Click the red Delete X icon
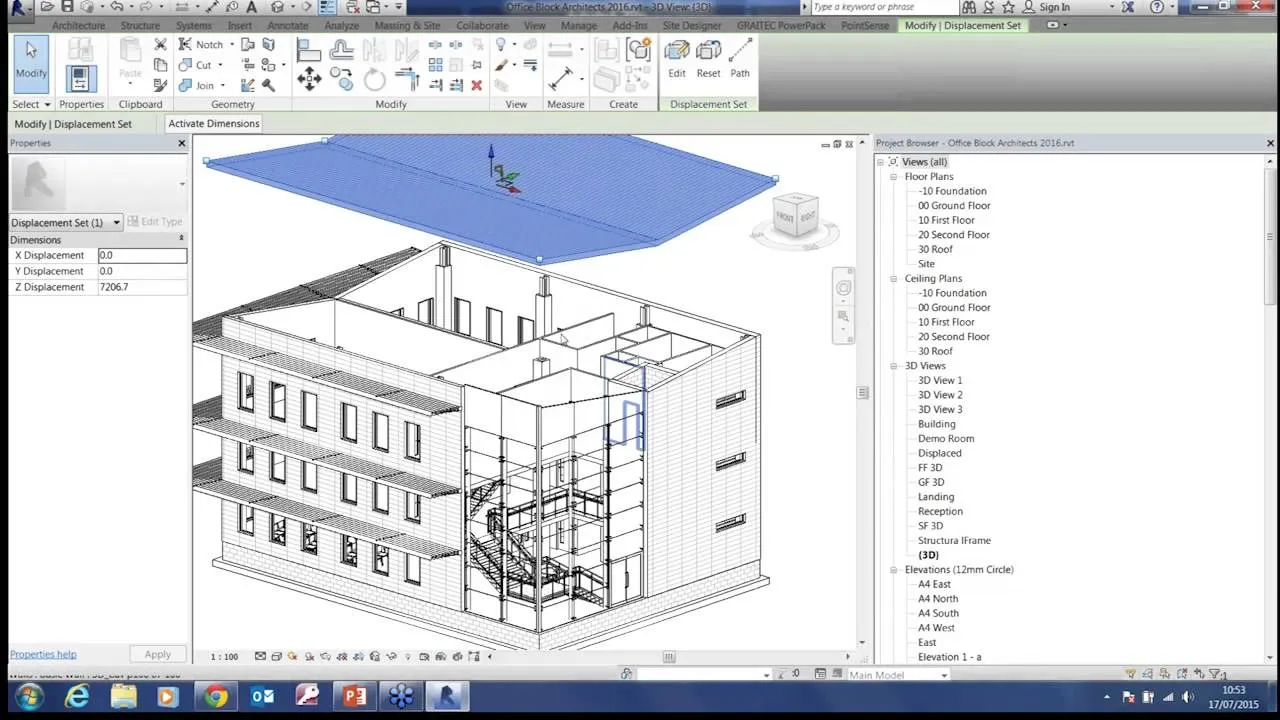1280x720 pixels. click(x=476, y=85)
